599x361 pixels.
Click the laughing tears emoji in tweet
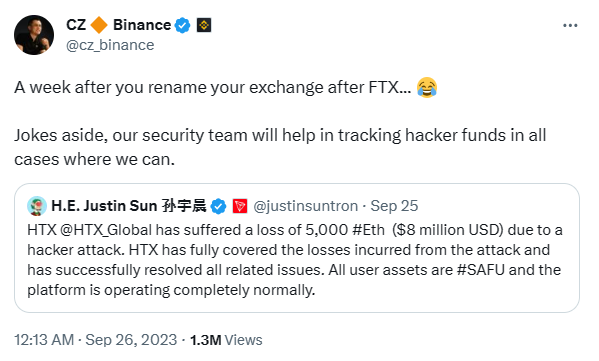[x=427, y=87]
